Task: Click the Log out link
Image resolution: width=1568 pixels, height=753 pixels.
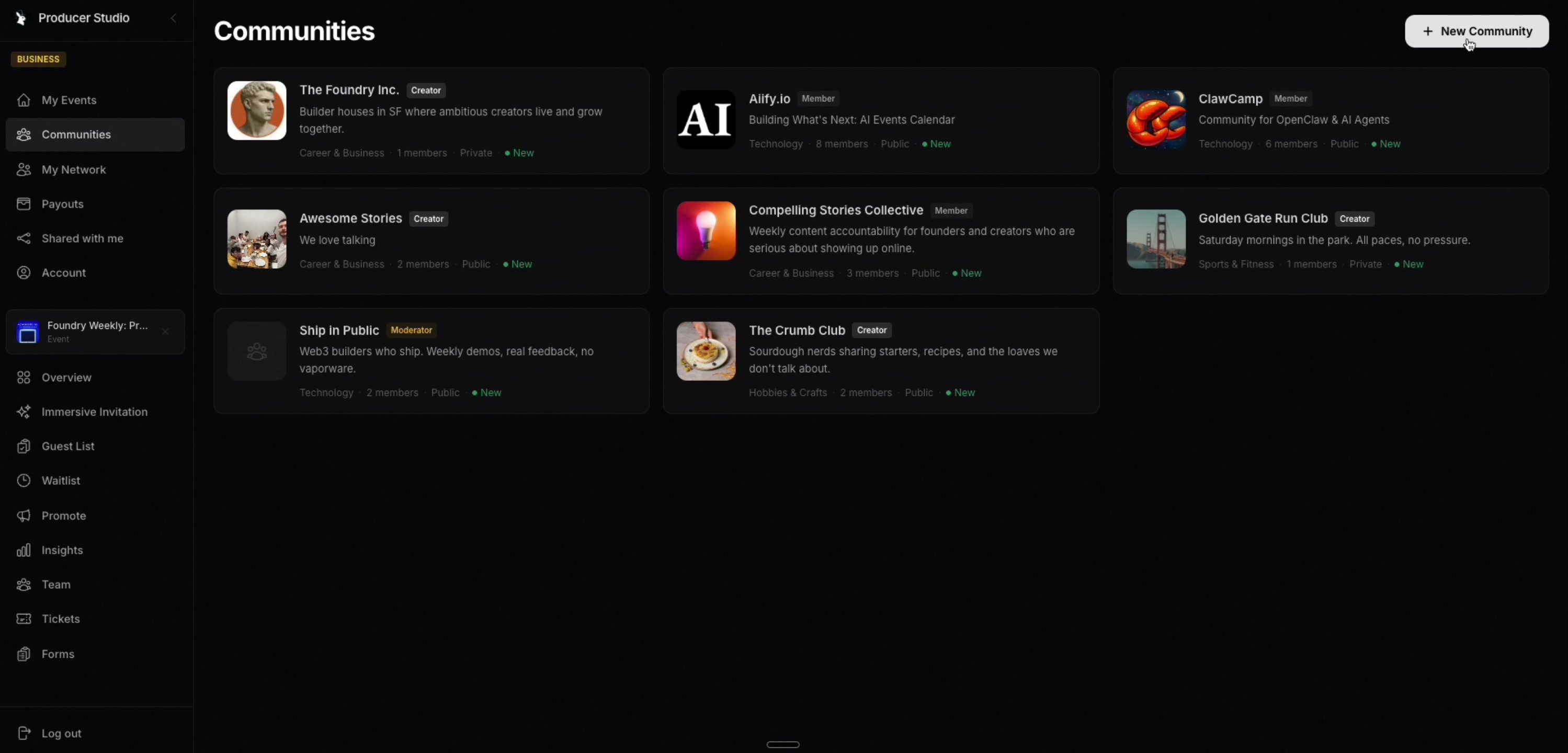Action: click(x=61, y=733)
